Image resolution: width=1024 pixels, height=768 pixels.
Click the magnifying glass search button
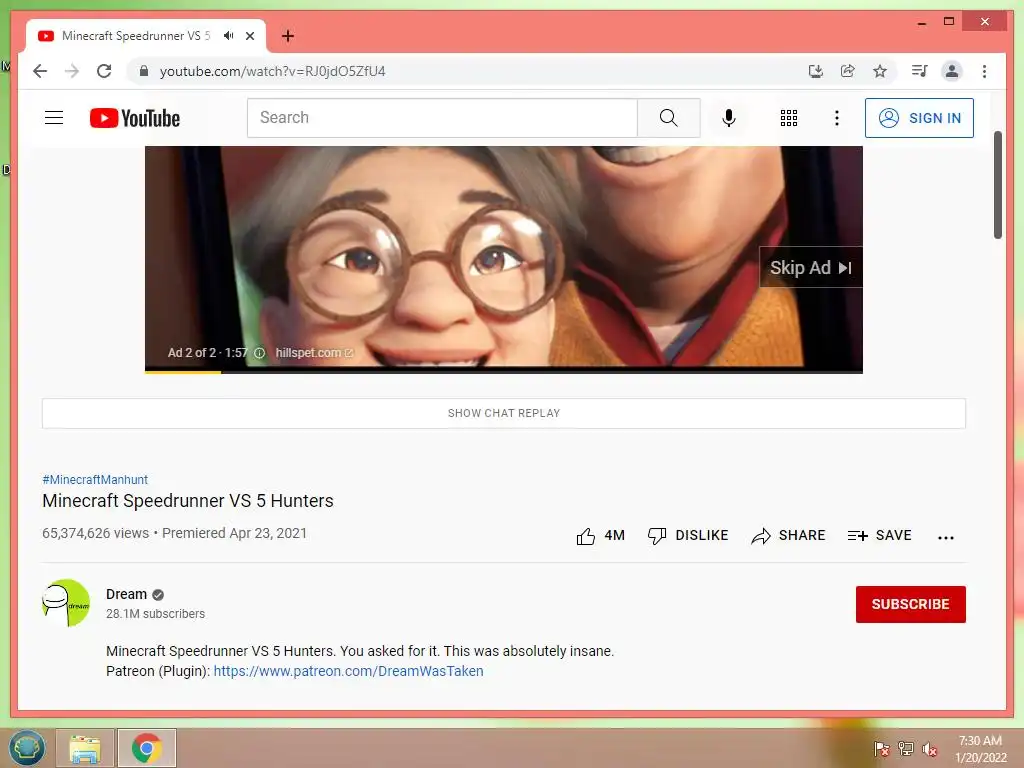click(669, 118)
